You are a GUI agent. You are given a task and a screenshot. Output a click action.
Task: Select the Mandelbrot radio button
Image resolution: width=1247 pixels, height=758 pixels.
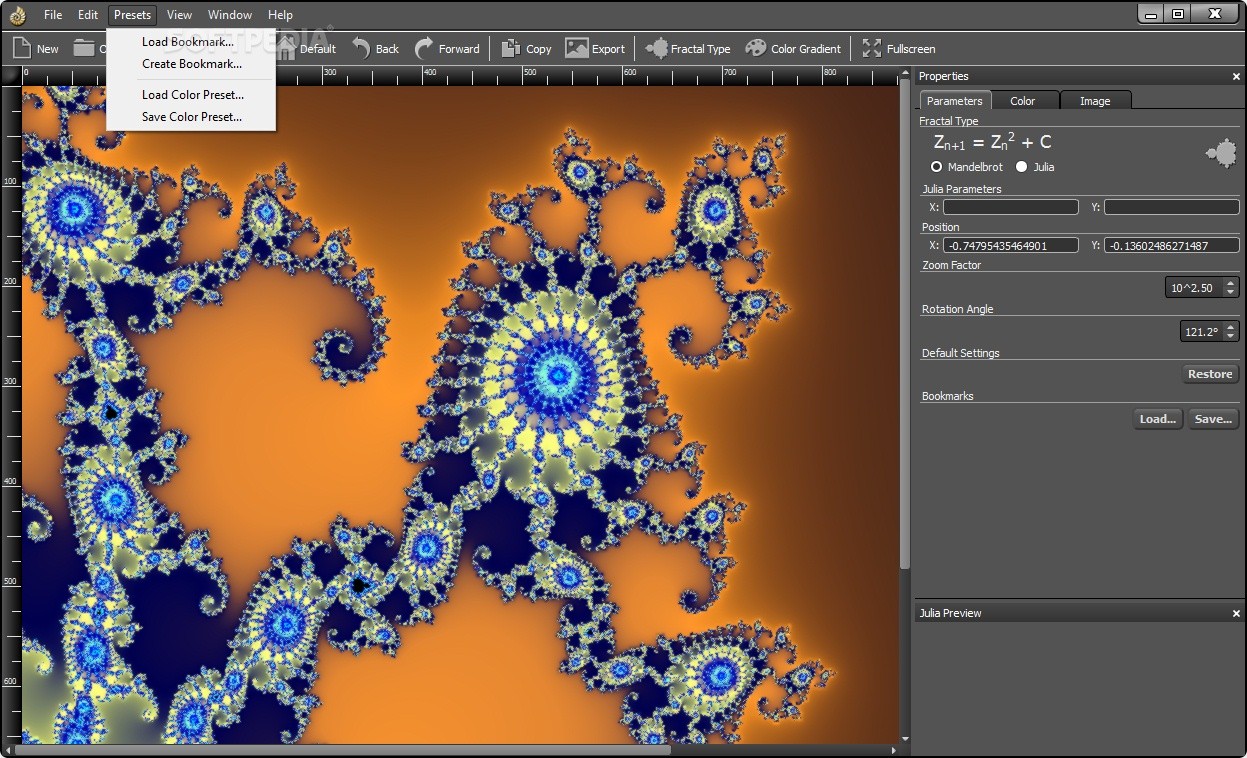click(937, 167)
